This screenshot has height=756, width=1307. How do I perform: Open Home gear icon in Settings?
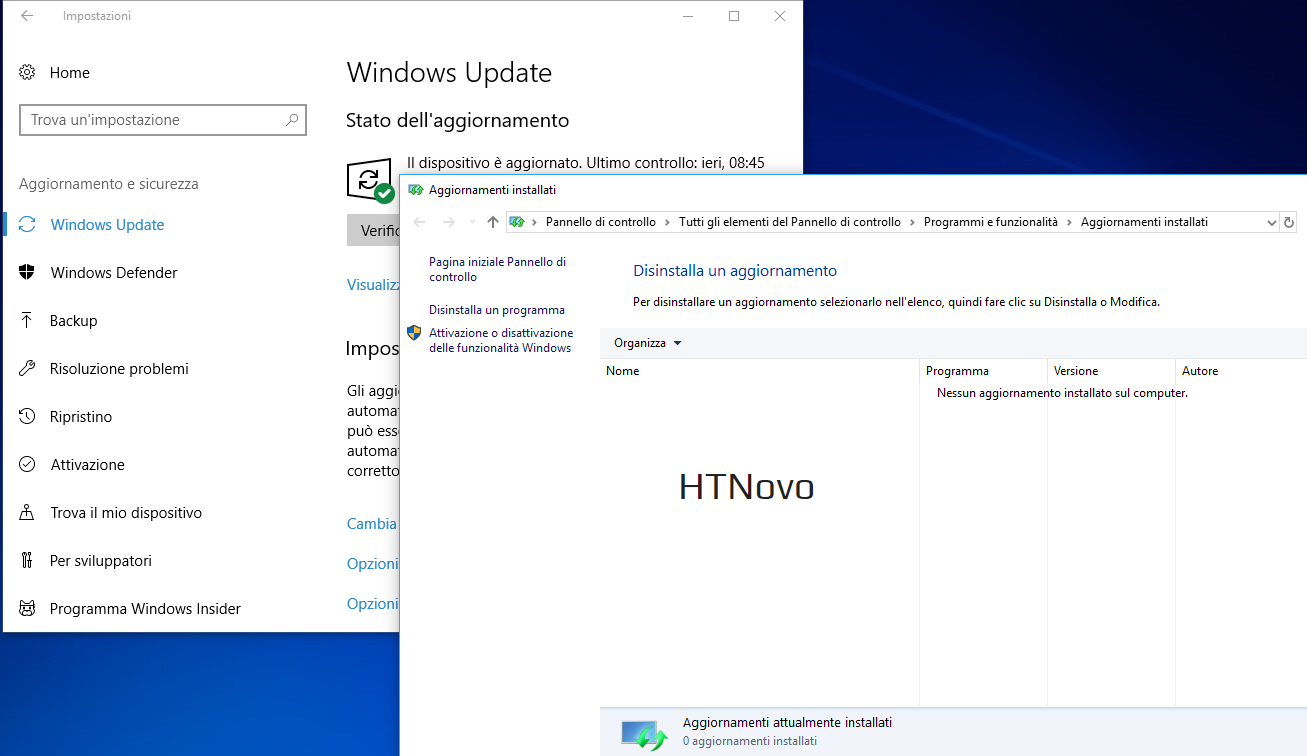tap(28, 72)
